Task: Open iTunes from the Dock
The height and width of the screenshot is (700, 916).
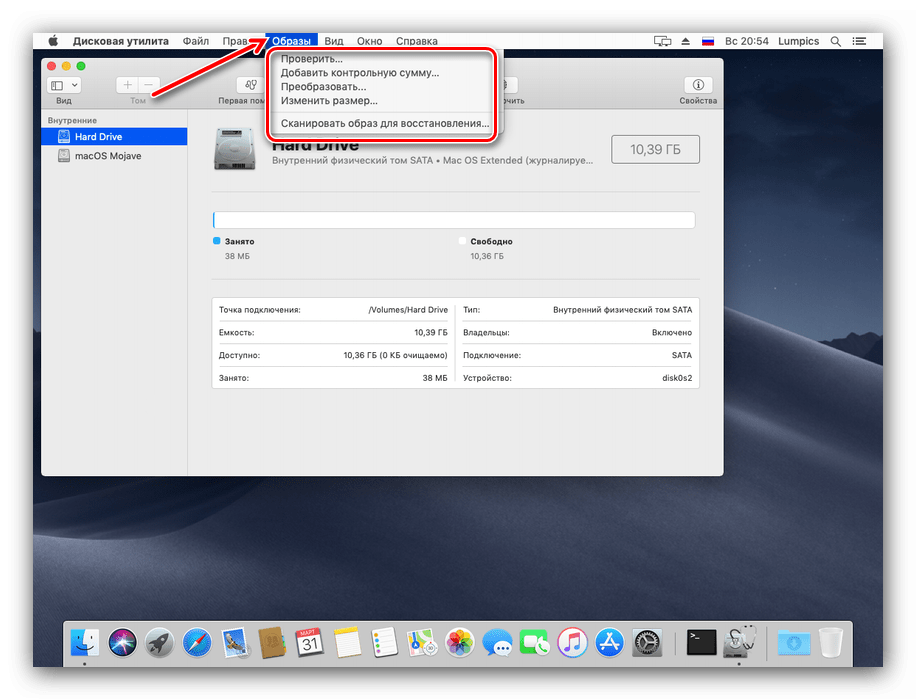Action: [572, 642]
